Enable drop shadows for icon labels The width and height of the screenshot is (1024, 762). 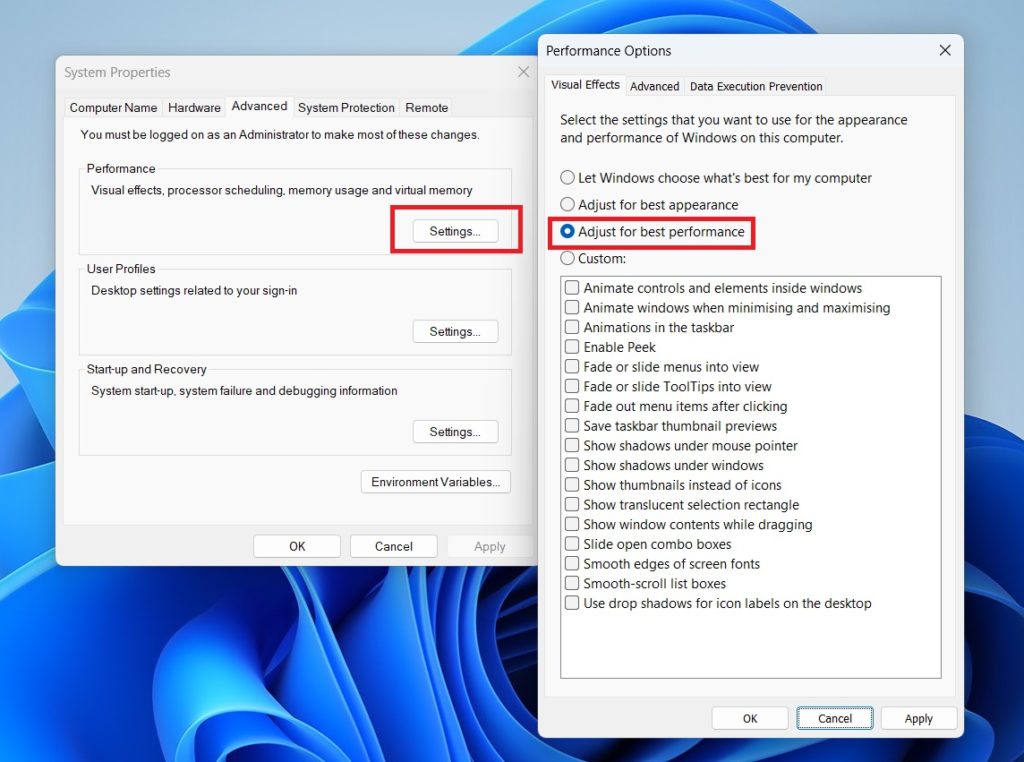tap(572, 603)
